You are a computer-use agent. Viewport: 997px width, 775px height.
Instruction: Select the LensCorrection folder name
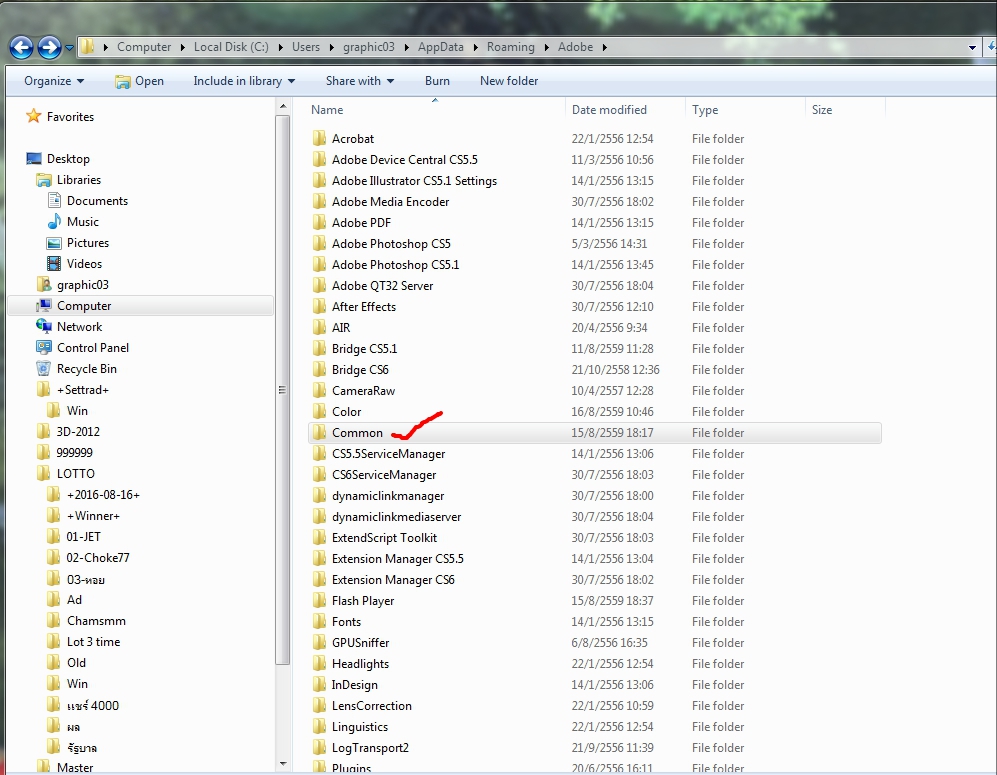click(x=372, y=706)
